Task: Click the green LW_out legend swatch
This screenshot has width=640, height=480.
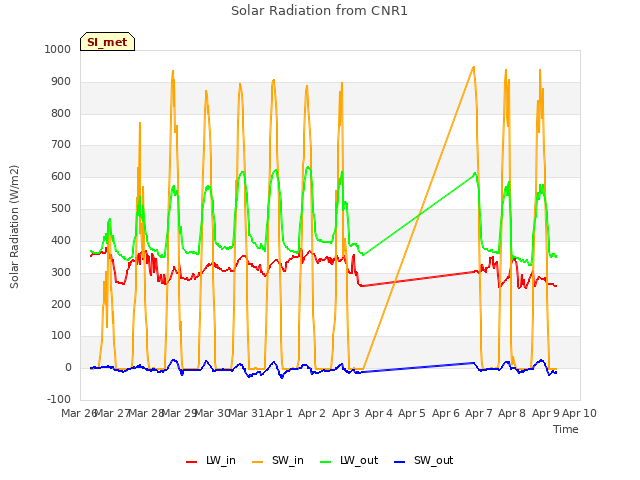Action: pyautogui.click(x=326, y=462)
